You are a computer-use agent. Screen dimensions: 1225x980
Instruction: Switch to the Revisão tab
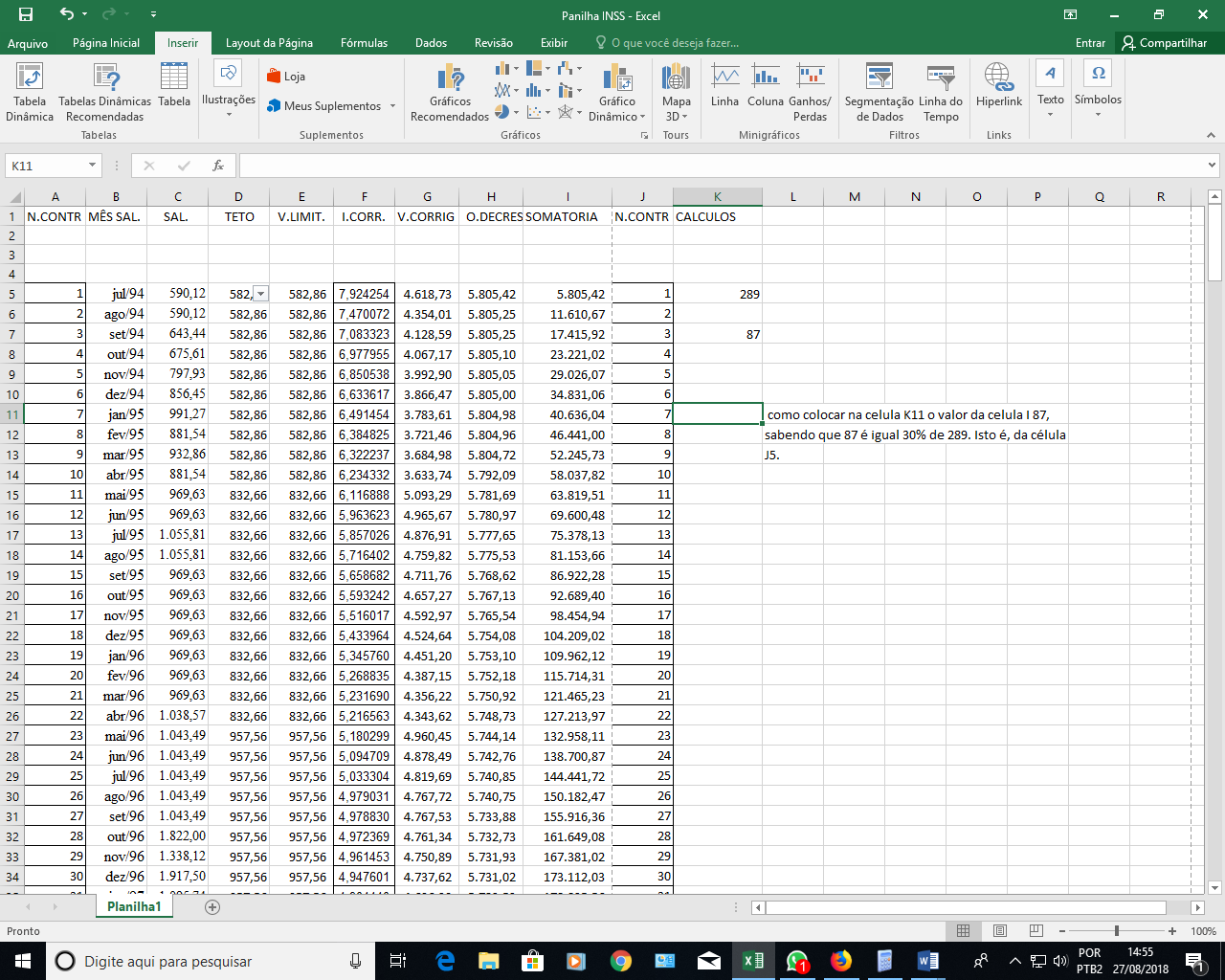coord(493,43)
